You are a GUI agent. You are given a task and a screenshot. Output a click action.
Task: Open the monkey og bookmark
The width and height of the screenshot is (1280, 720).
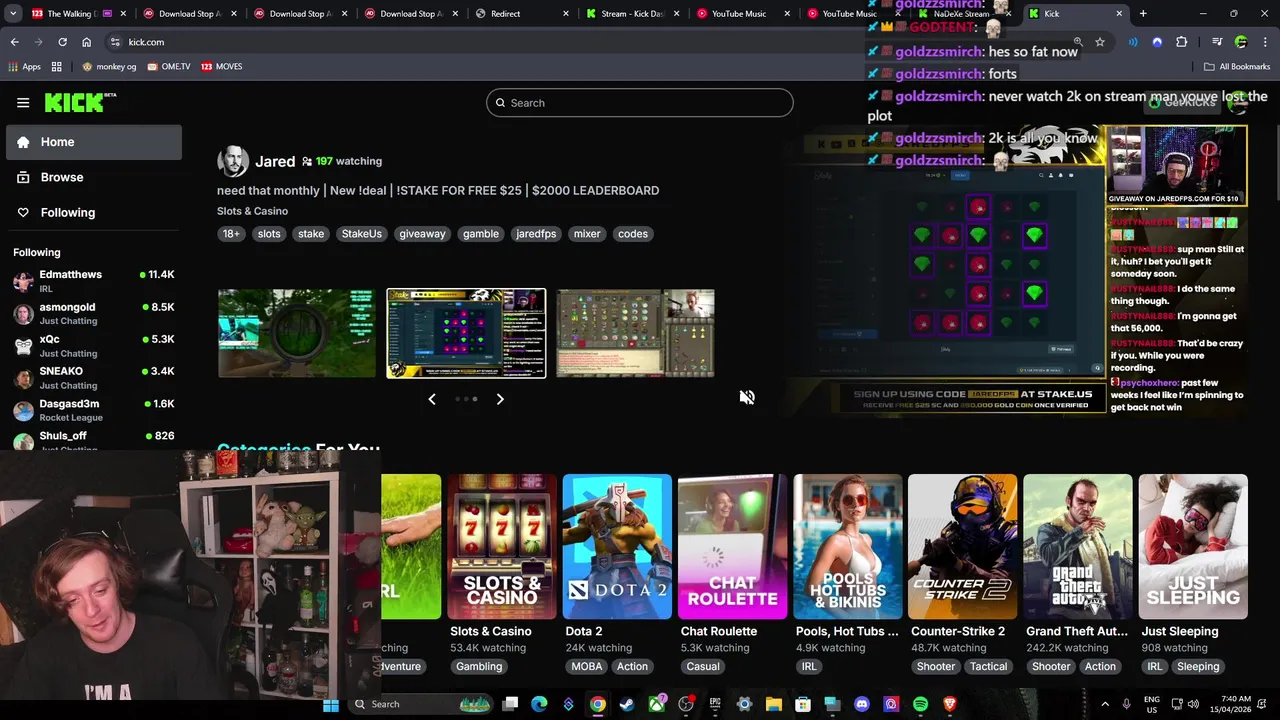110,66
